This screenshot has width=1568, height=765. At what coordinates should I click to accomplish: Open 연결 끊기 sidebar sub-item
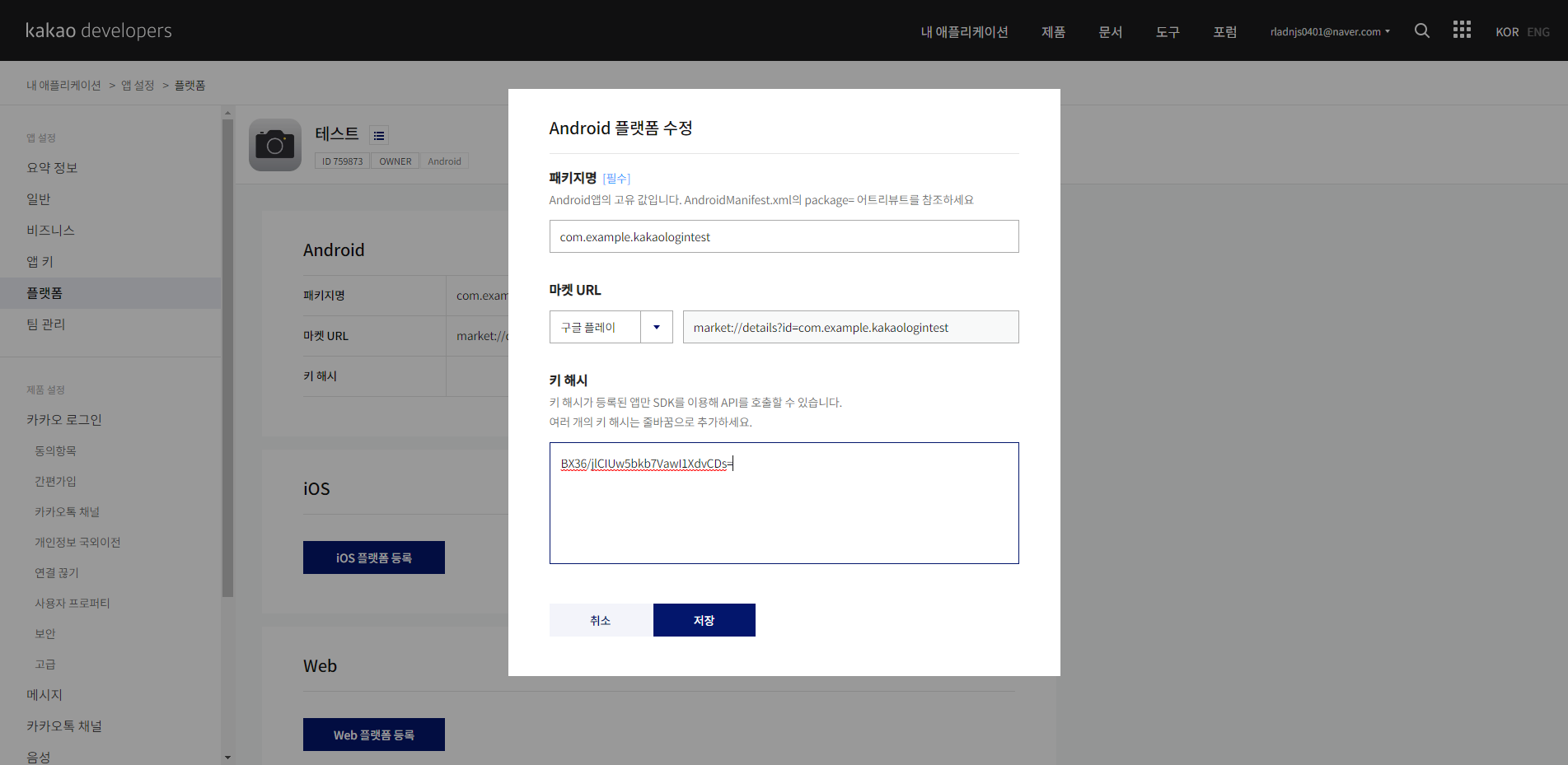pyautogui.click(x=57, y=573)
